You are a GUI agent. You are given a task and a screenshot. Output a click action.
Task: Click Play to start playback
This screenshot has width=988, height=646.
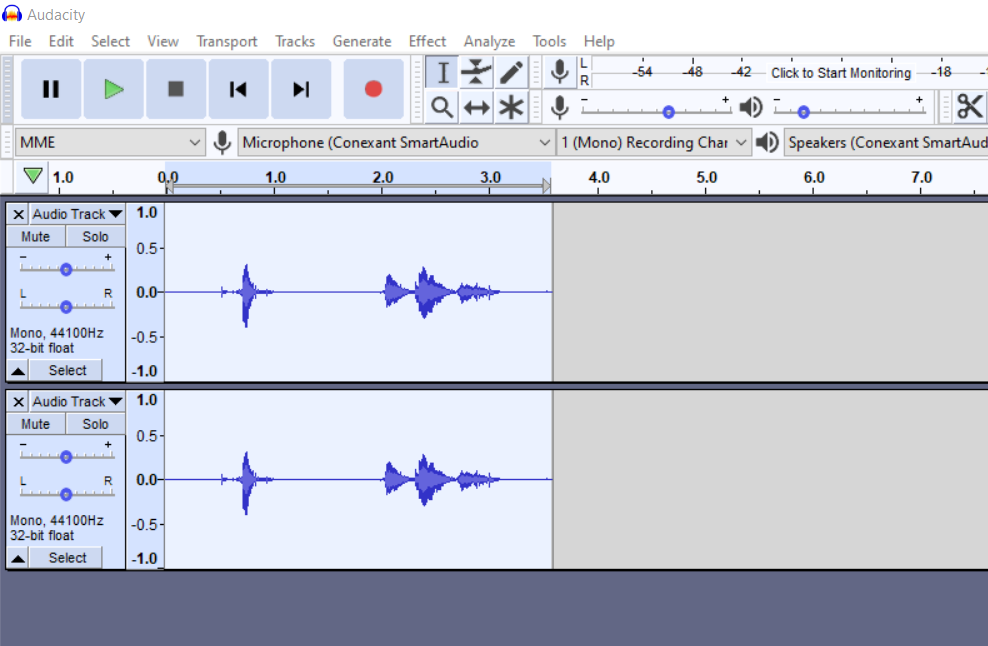[113, 88]
